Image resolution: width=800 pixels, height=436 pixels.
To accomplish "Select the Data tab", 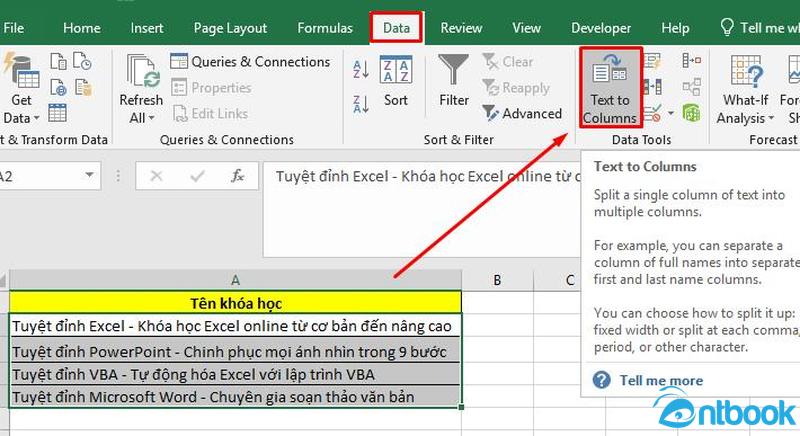I will [x=396, y=28].
